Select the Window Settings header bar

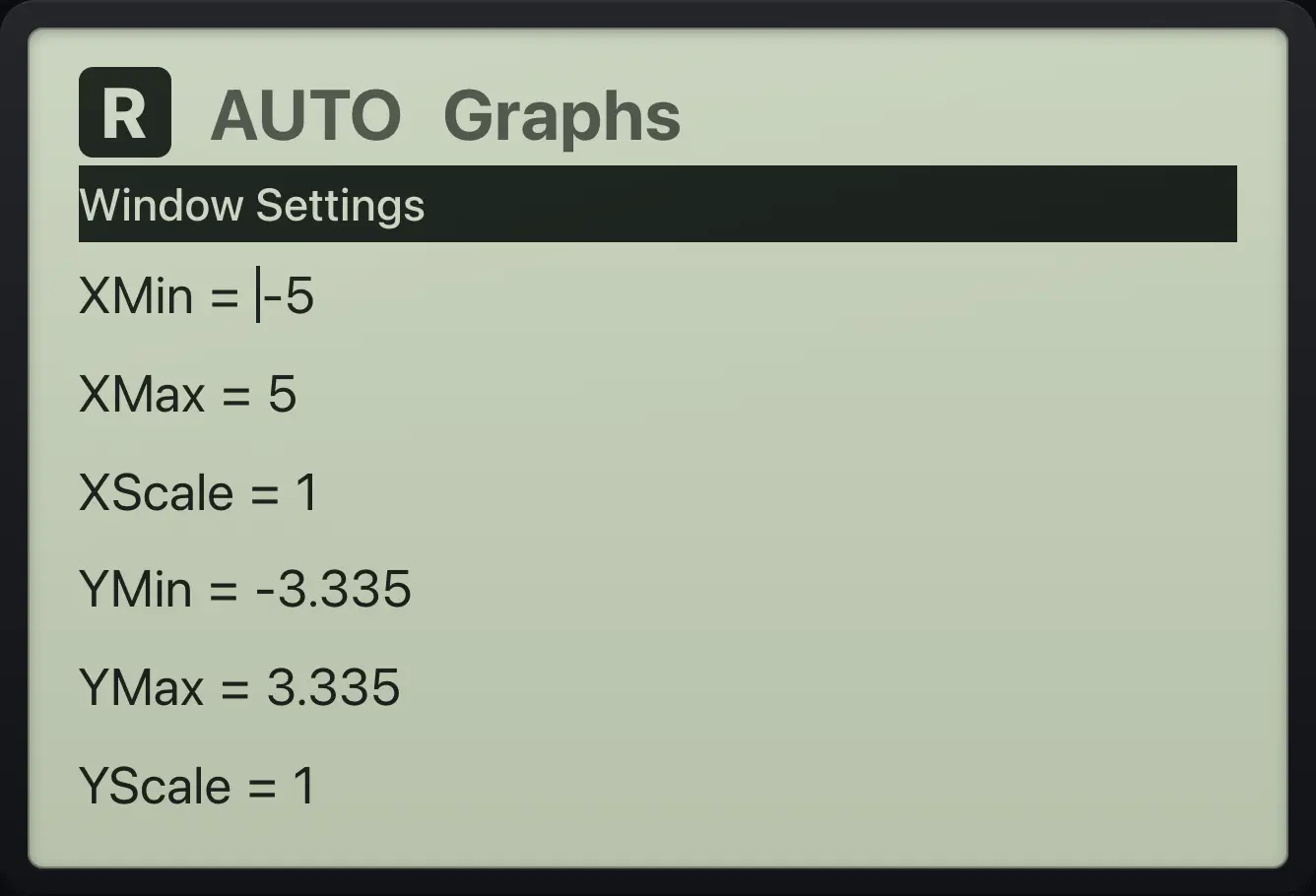pyautogui.click(x=658, y=204)
